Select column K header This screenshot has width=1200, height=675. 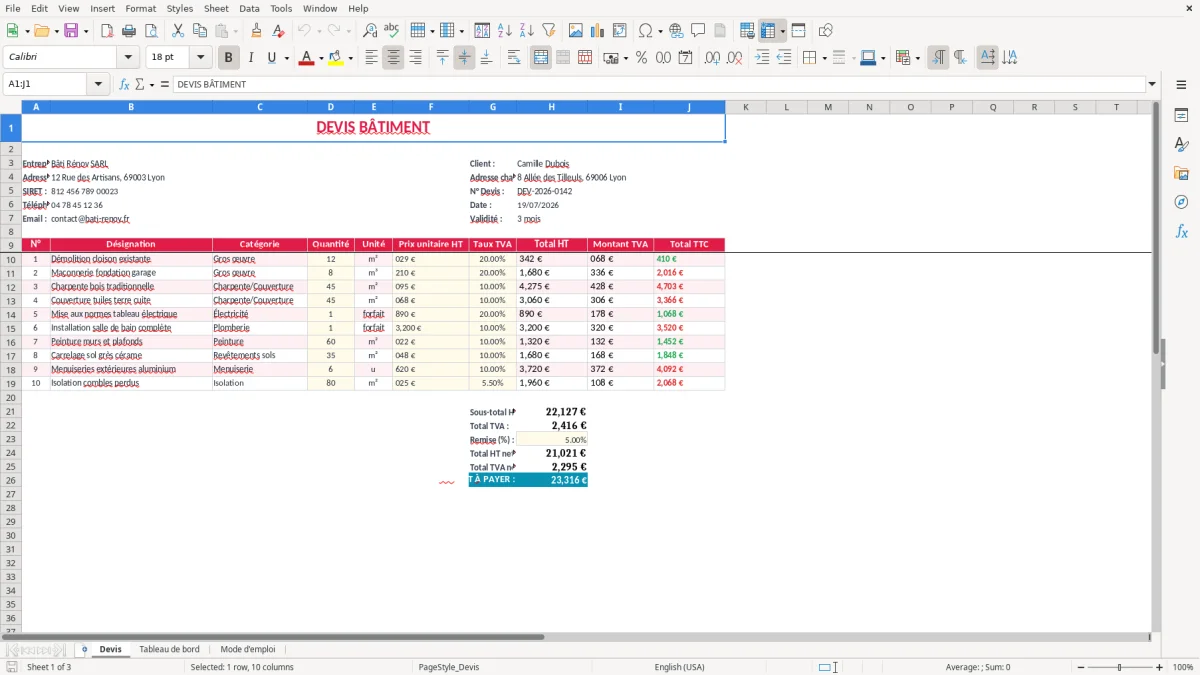(x=745, y=107)
